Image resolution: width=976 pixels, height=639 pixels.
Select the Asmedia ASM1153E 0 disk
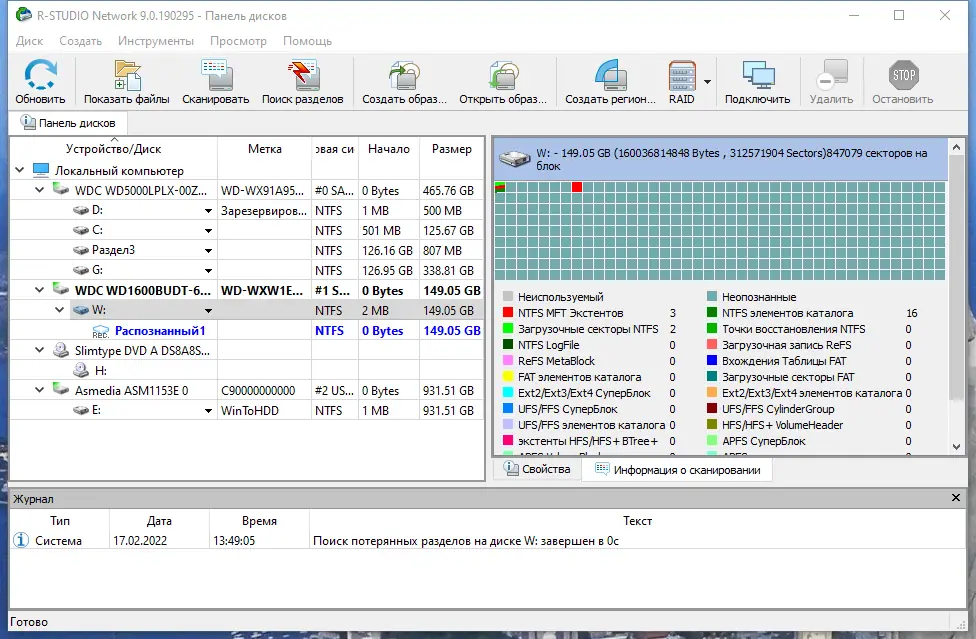131,391
